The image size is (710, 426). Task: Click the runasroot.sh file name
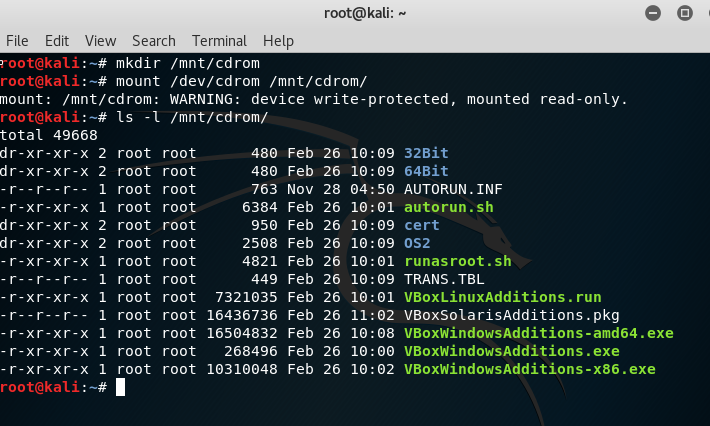[458, 261]
